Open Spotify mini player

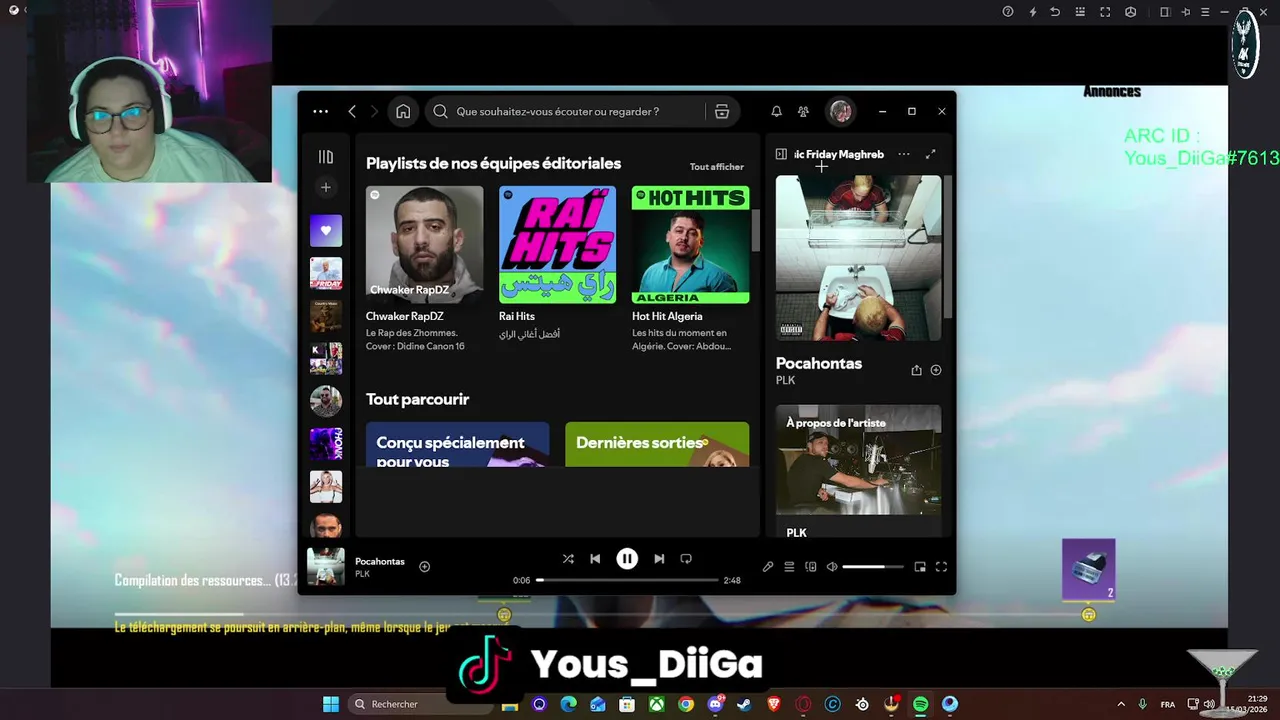[x=920, y=567]
